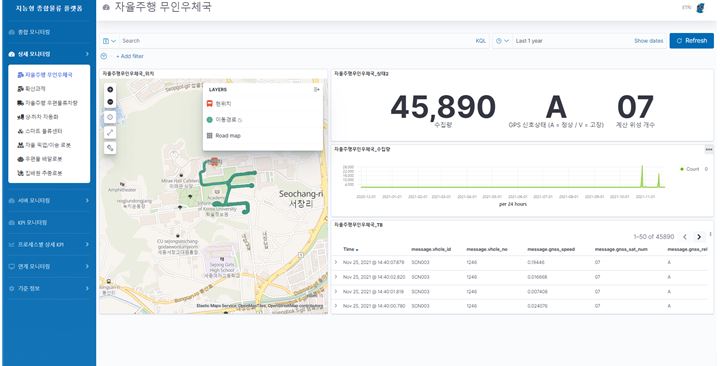Click the 종합 모니터링 sidebar icon

(x=12, y=32)
